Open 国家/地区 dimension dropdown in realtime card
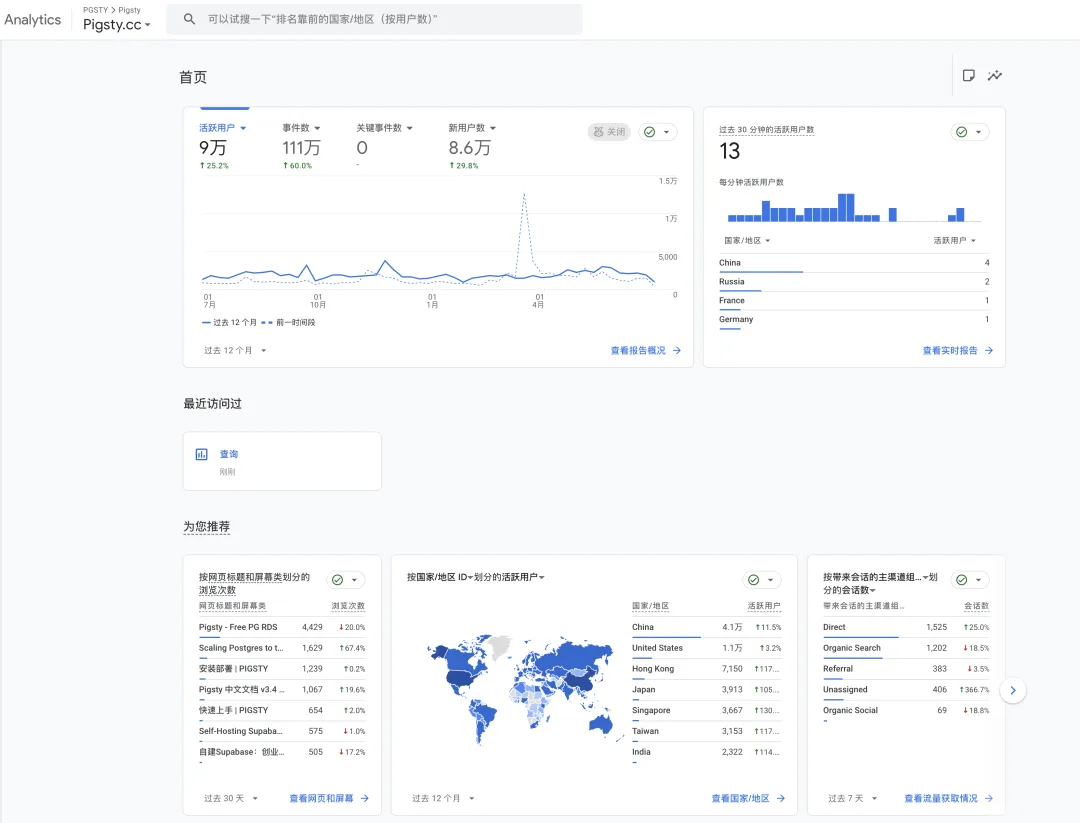Screen dimensions: 1080x823 pyautogui.click(x=747, y=240)
